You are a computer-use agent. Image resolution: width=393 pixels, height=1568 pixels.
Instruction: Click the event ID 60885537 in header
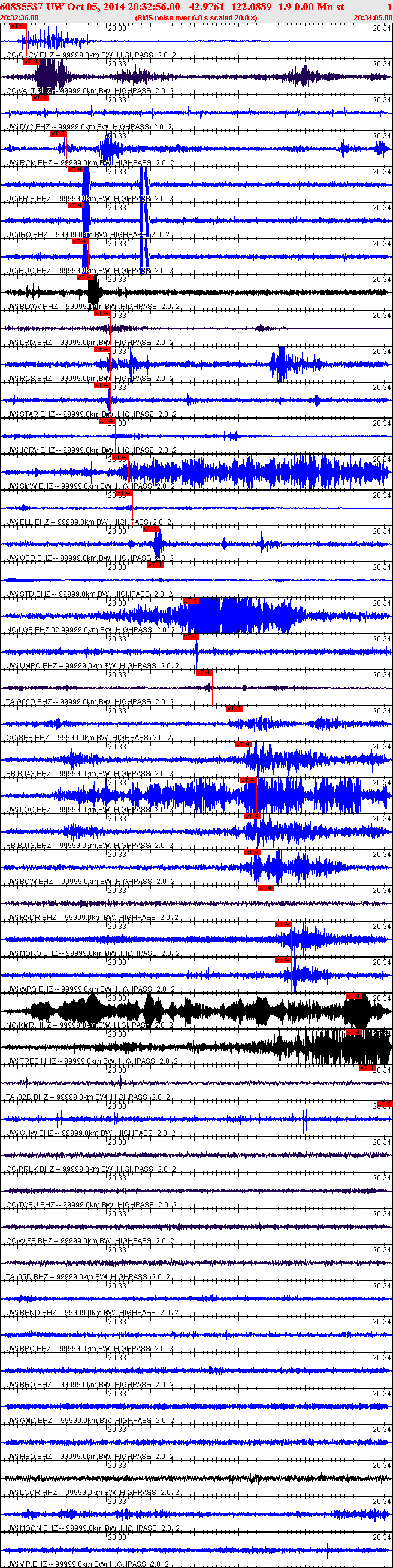[x=22, y=7]
